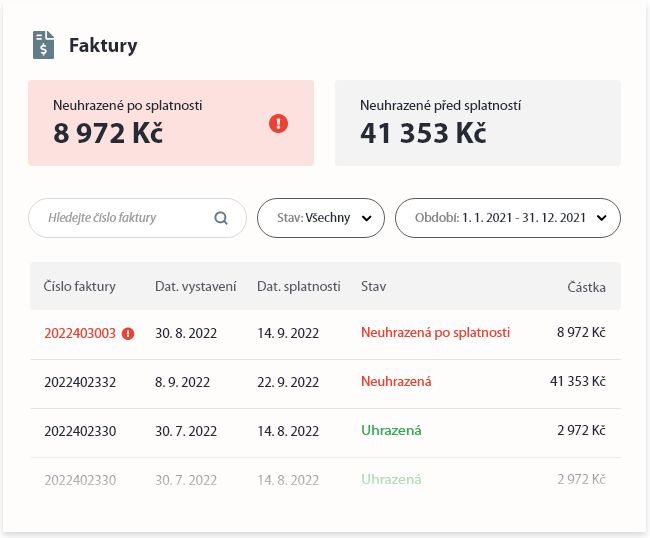
Task: Sort by Částka column header
Action: (585, 286)
